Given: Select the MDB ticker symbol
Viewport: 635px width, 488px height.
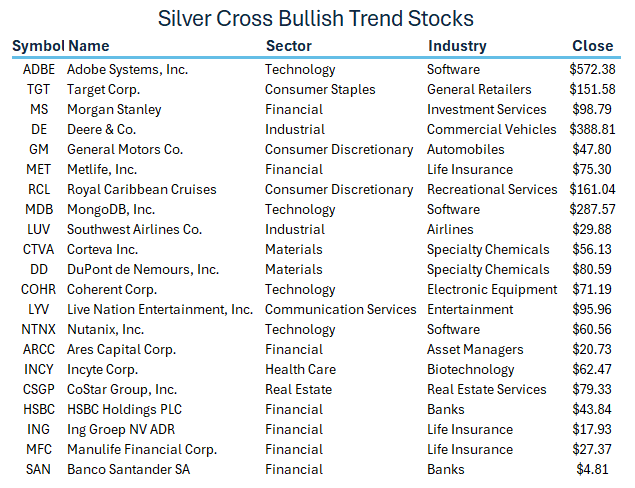Looking at the screenshot, I should point(40,210).
